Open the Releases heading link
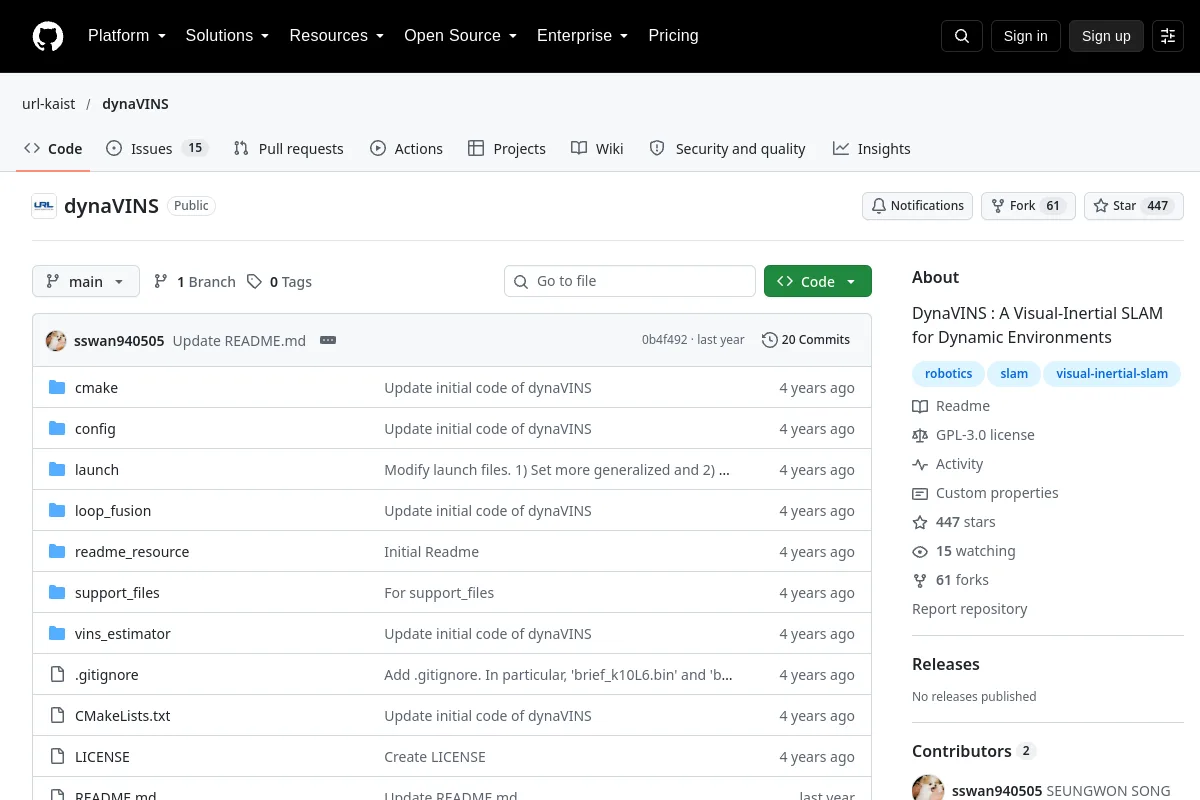Viewport: 1200px width, 800px height. 946,664
